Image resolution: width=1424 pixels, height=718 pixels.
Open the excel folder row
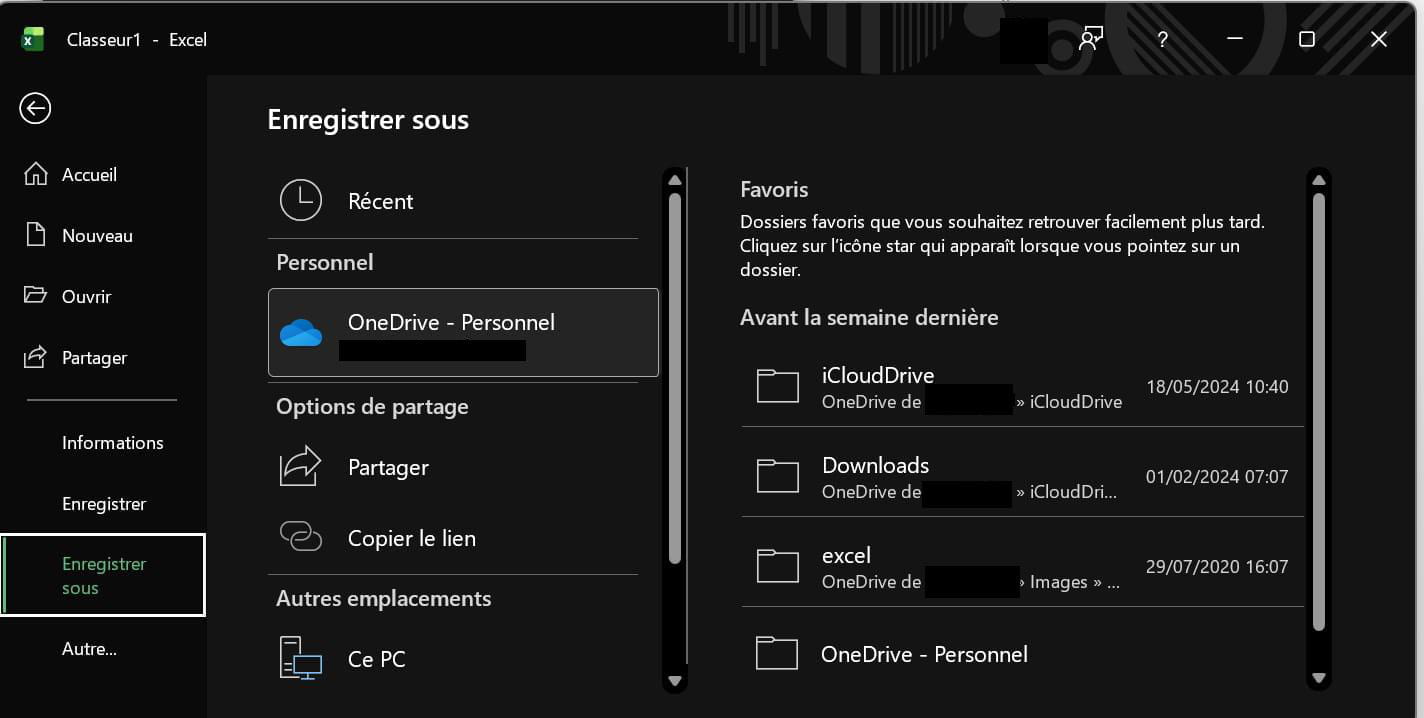pyautogui.click(x=1022, y=566)
